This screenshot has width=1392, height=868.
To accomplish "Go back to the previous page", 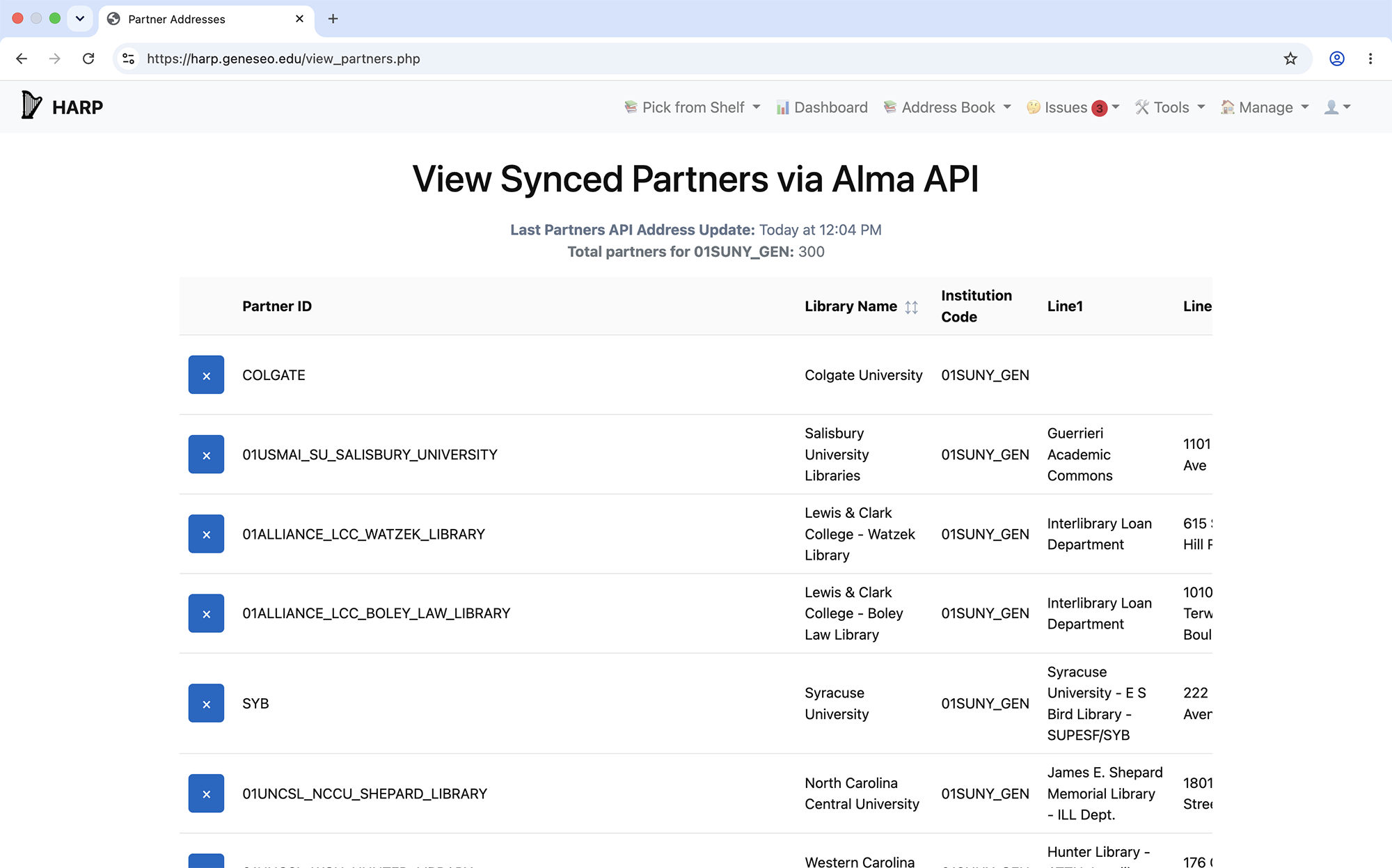I will point(22,58).
